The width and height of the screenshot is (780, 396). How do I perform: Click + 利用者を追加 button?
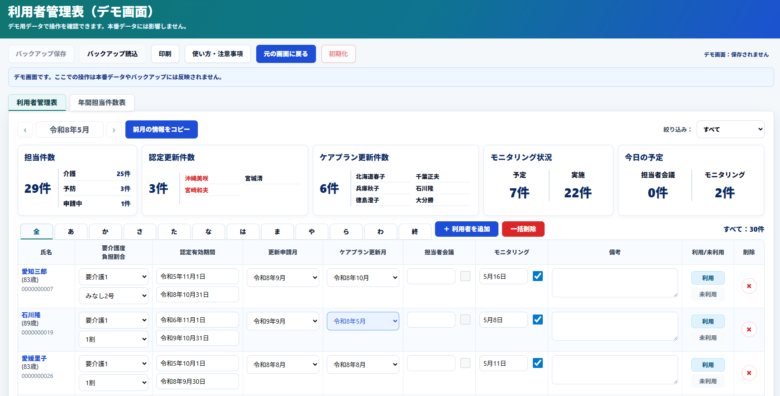[x=467, y=229]
